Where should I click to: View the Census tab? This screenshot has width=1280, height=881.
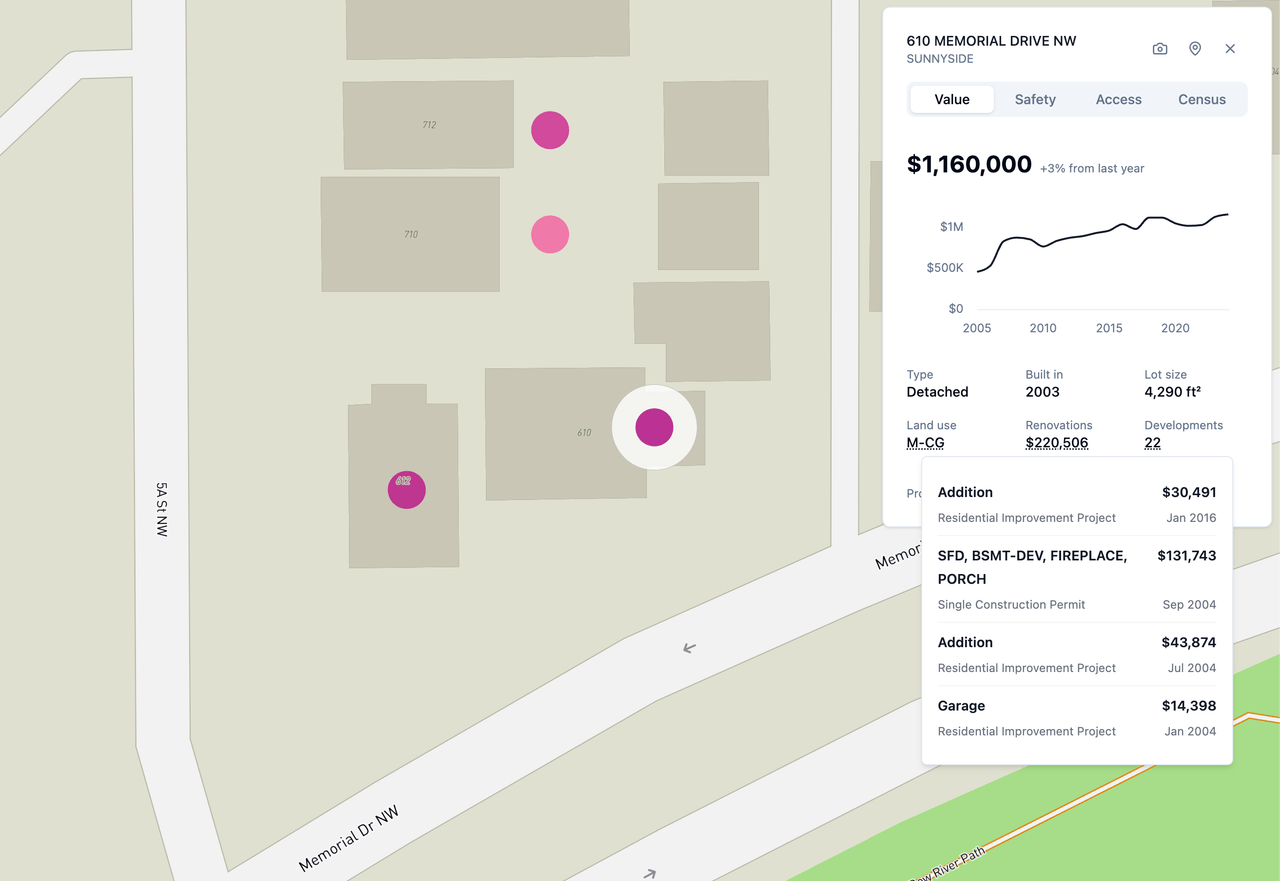pos(1202,99)
